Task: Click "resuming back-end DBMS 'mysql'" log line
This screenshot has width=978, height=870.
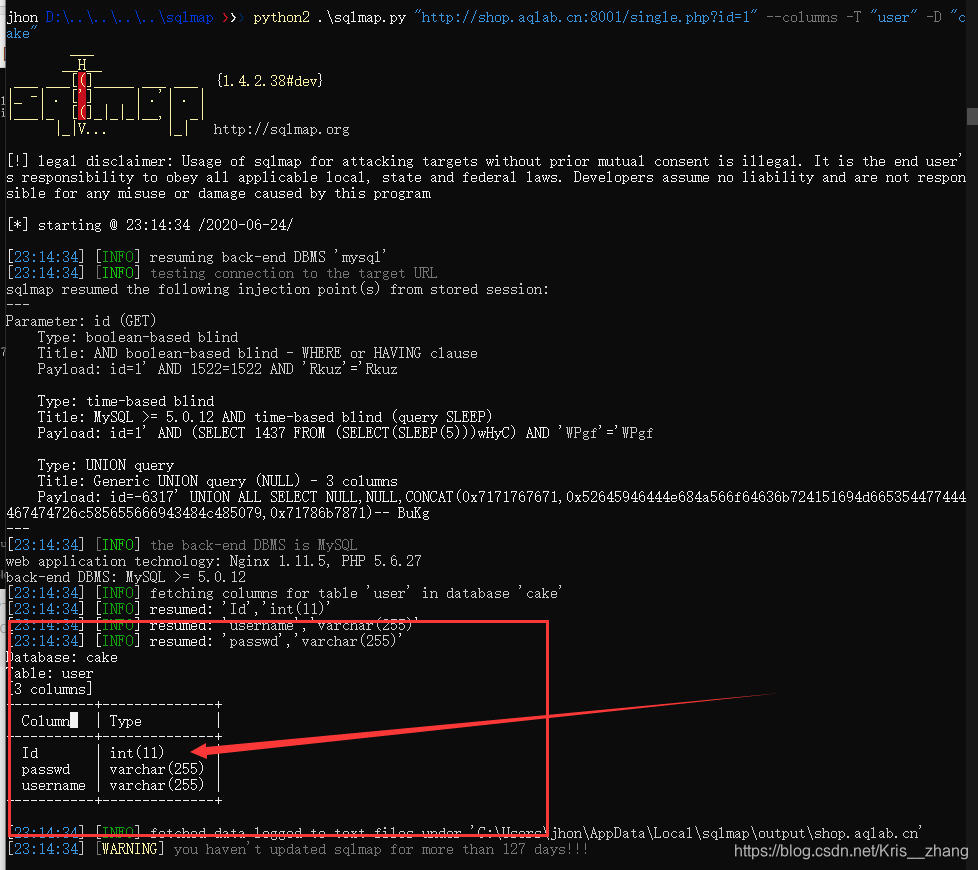Action: click(x=196, y=257)
